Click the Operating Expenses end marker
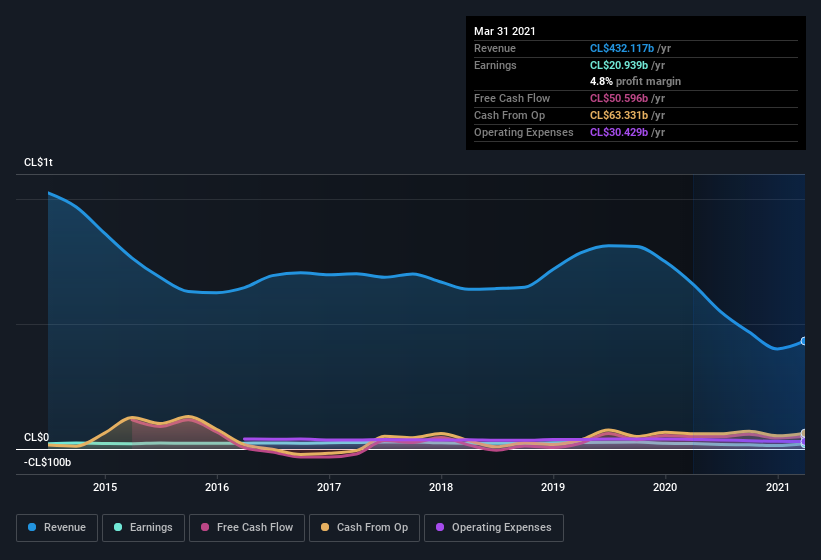The image size is (821, 560). coord(804,442)
